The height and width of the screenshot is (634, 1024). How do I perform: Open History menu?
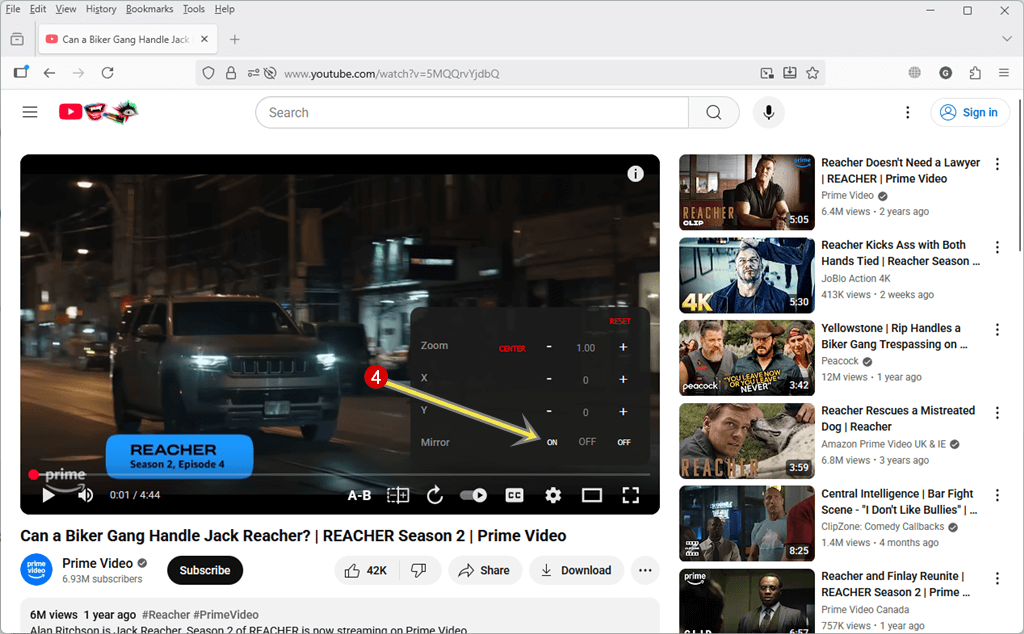(101, 9)
